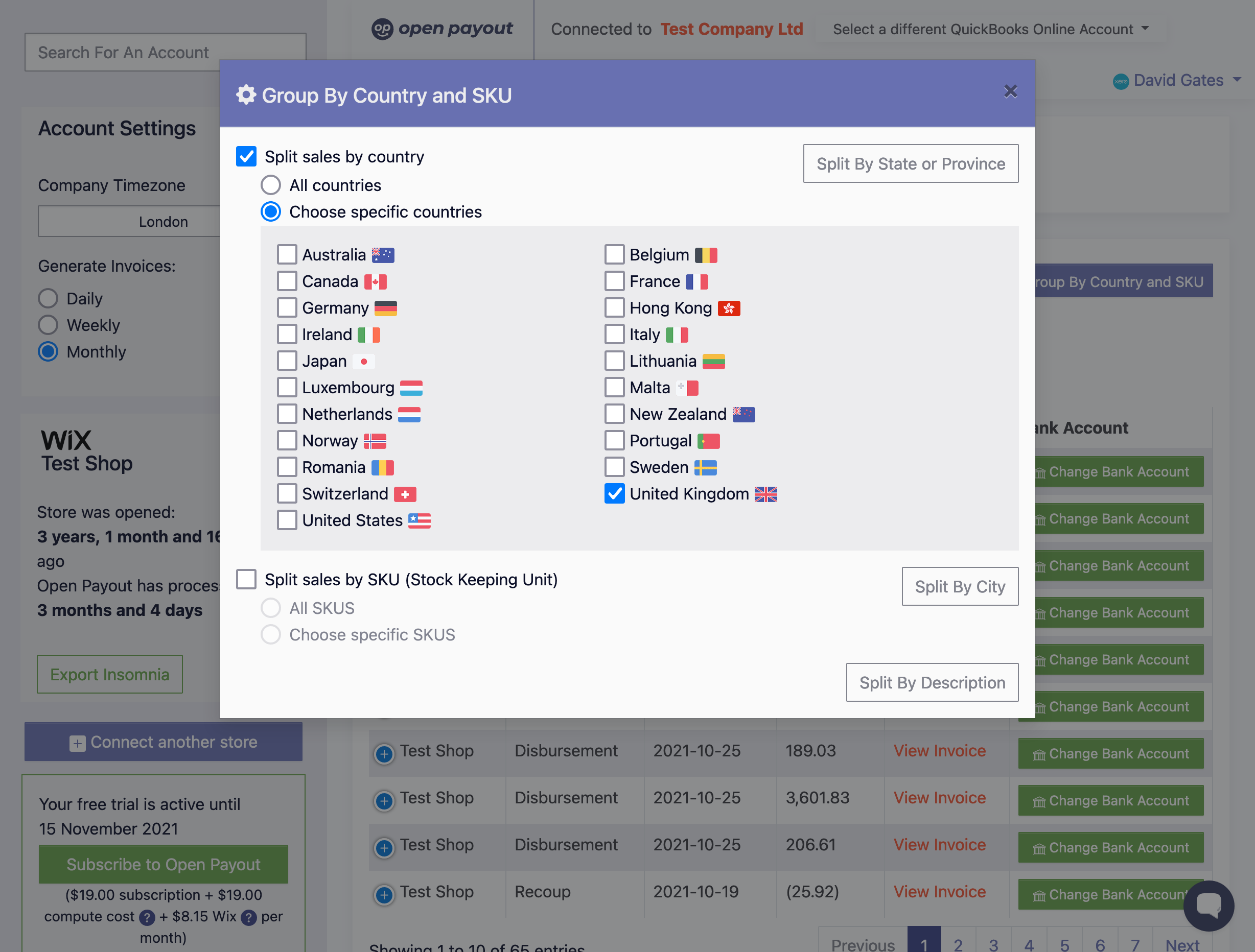Click the Sweden flag icon
This screenshot has width=1255, height=952.
pos(706,468)
